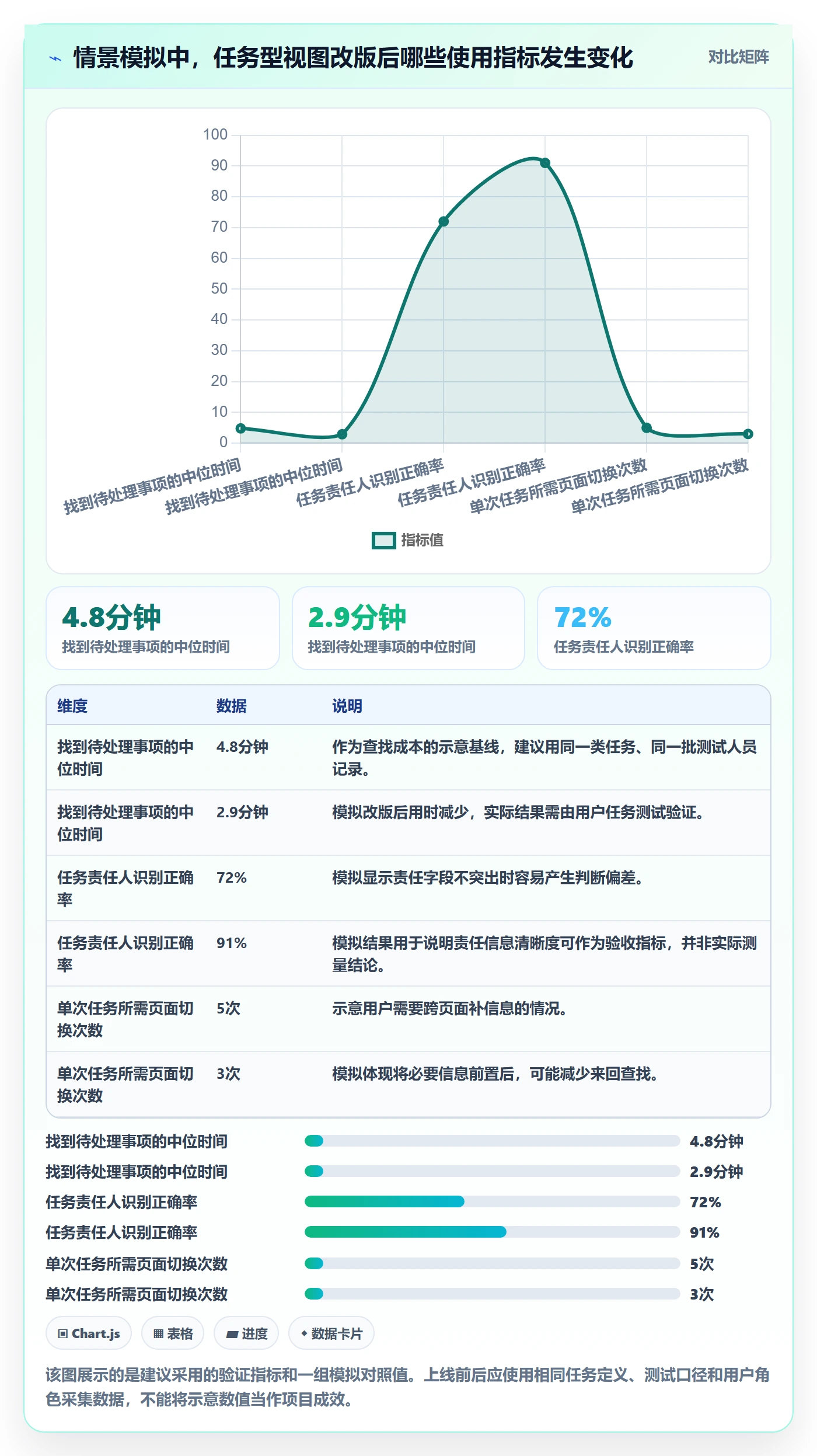Click the note starting 作为查找成本的示意基线

(544, 758)
